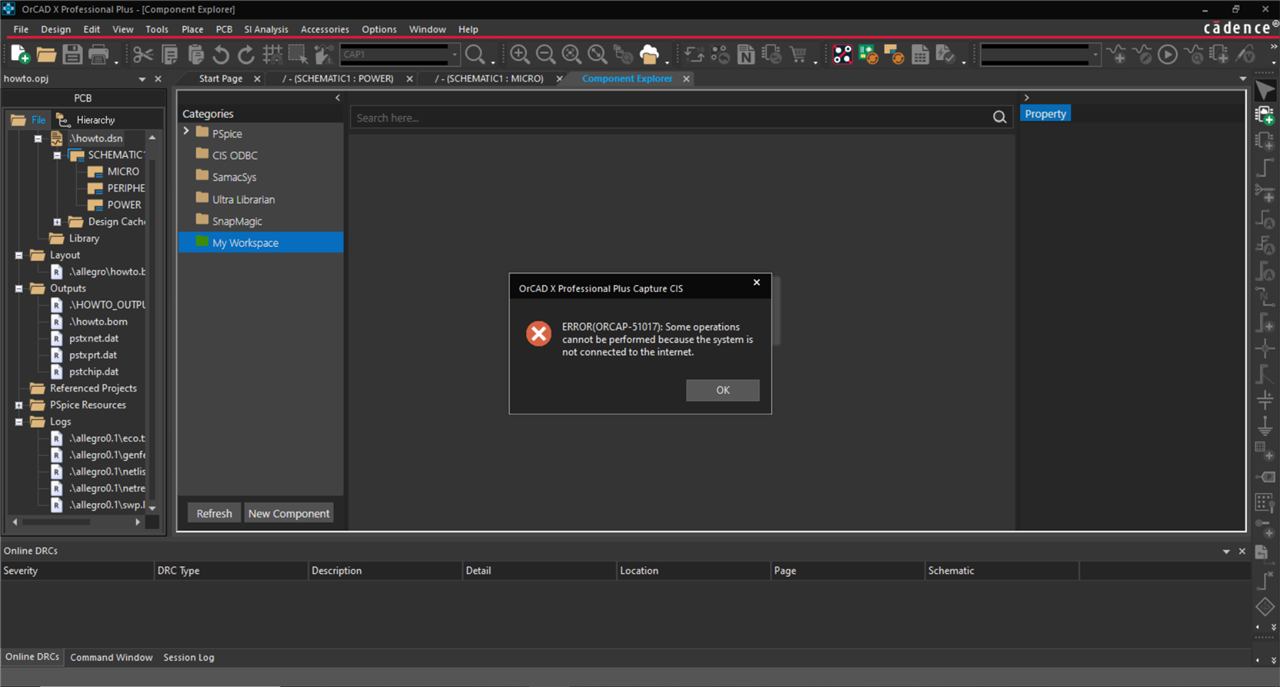Switch to the Start Page tab
This screenshot has width=1280, height=687.
point(221,78)
